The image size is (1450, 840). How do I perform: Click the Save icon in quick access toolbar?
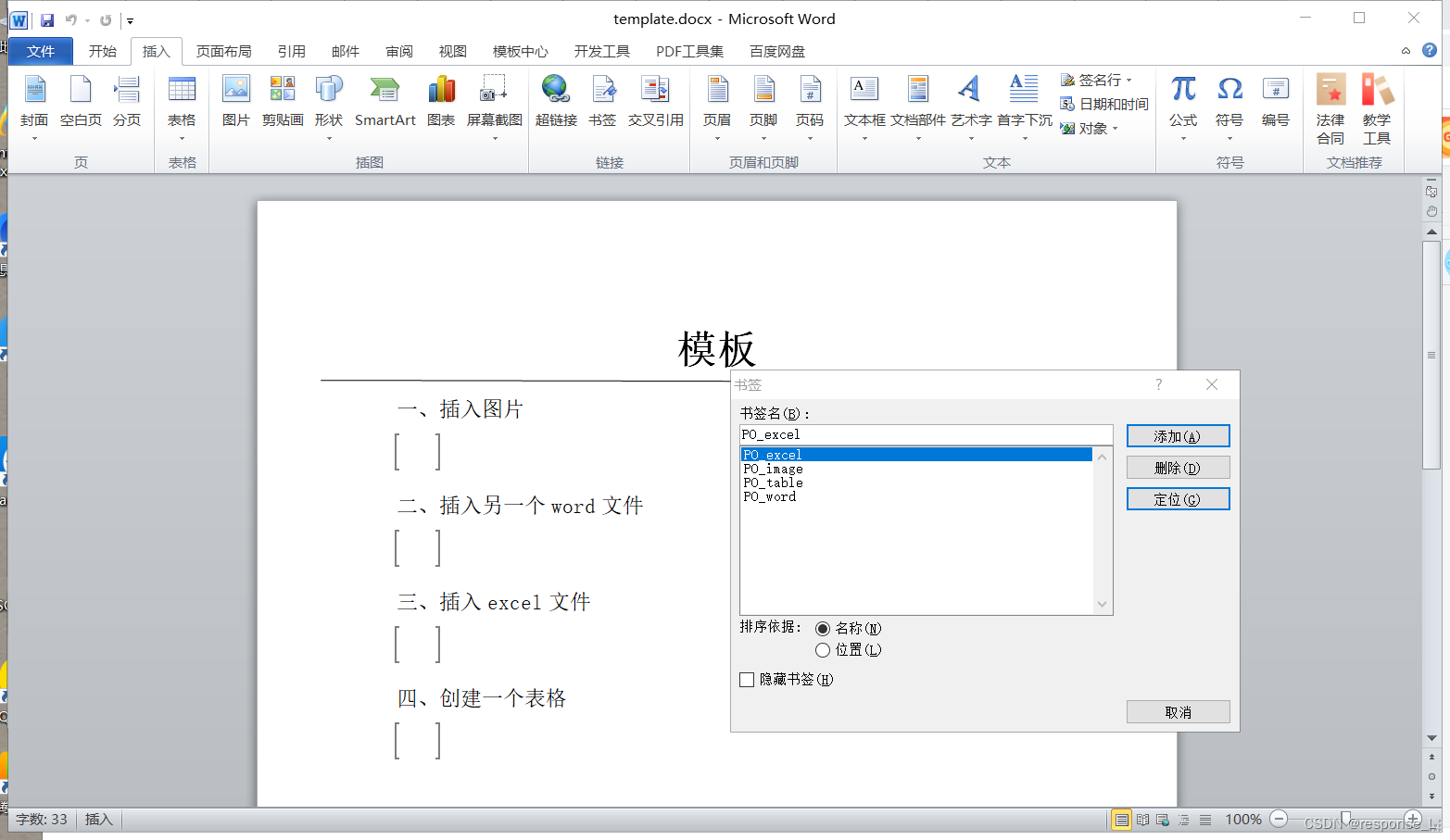[47, 19]
